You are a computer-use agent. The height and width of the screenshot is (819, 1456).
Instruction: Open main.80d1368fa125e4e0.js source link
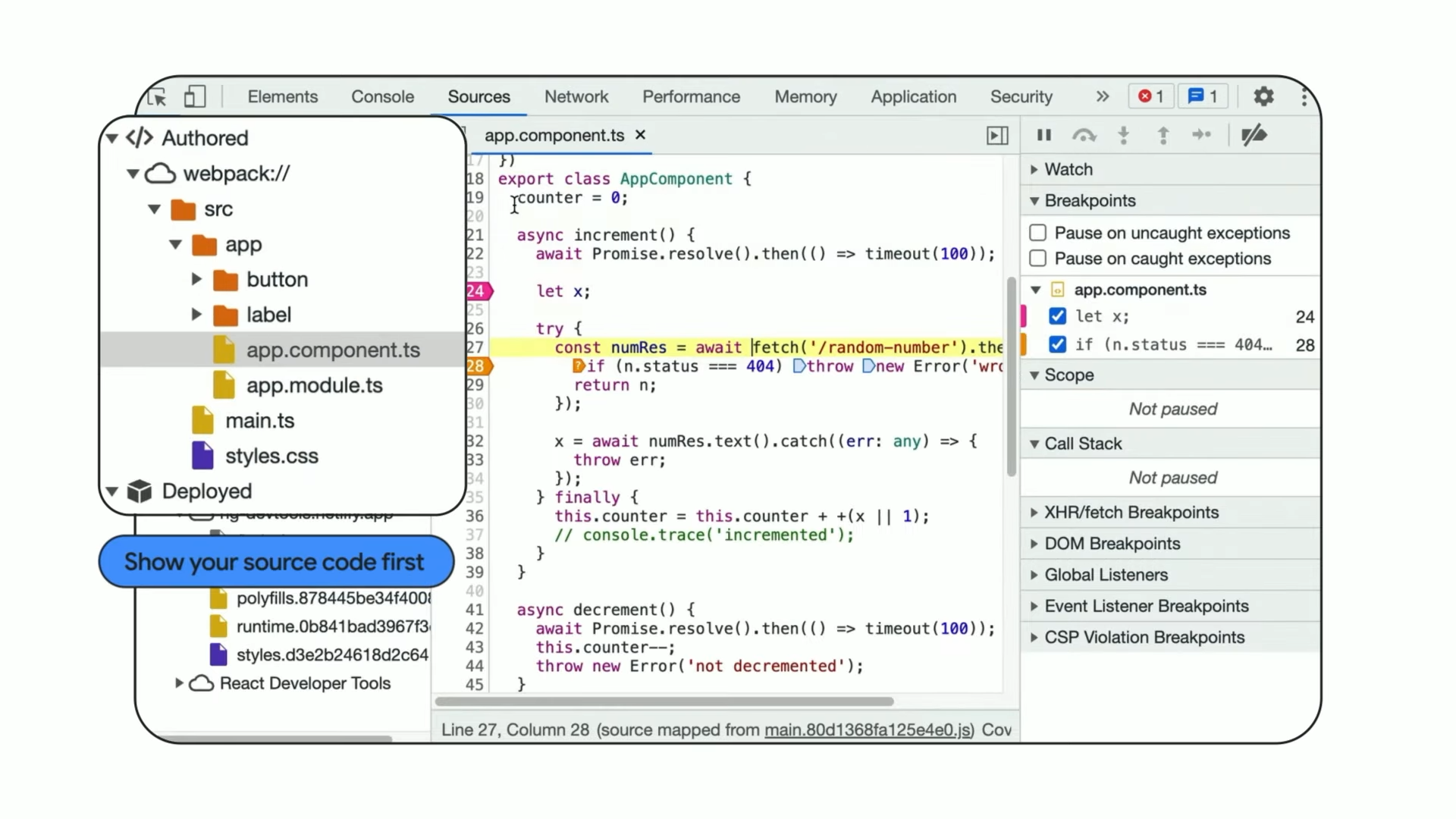(868, 730)
